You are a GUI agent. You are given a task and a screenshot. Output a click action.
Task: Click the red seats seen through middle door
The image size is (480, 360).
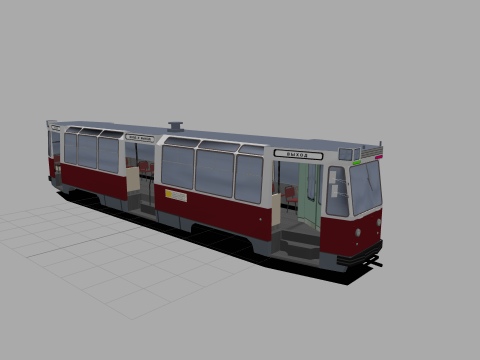[x=146, y=168]
